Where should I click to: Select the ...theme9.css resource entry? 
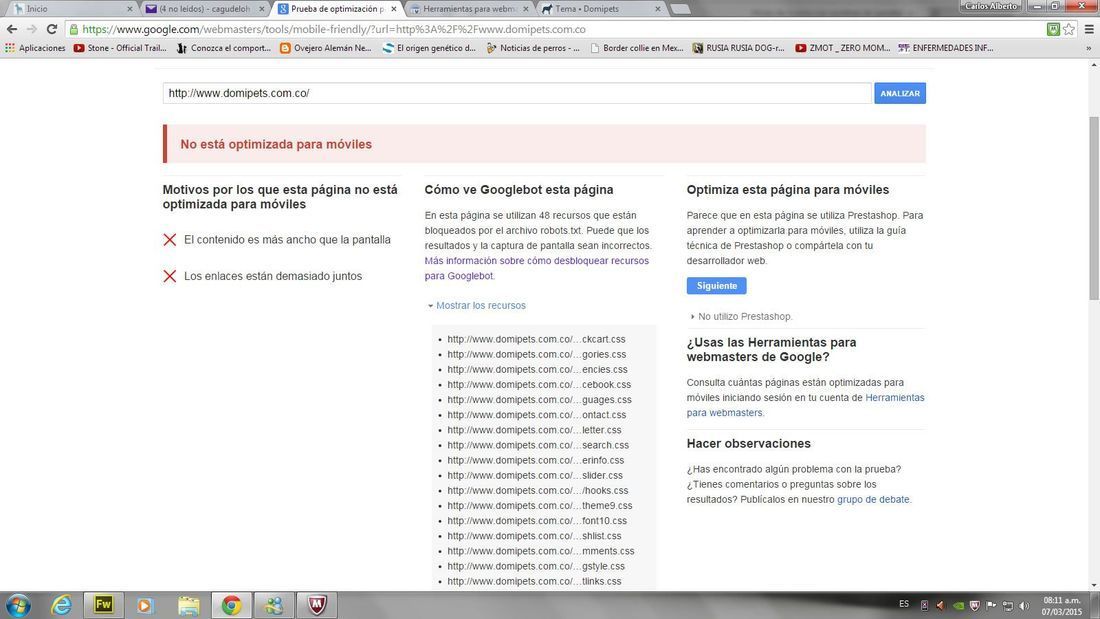pyautogui.click(x=539, y=505)
